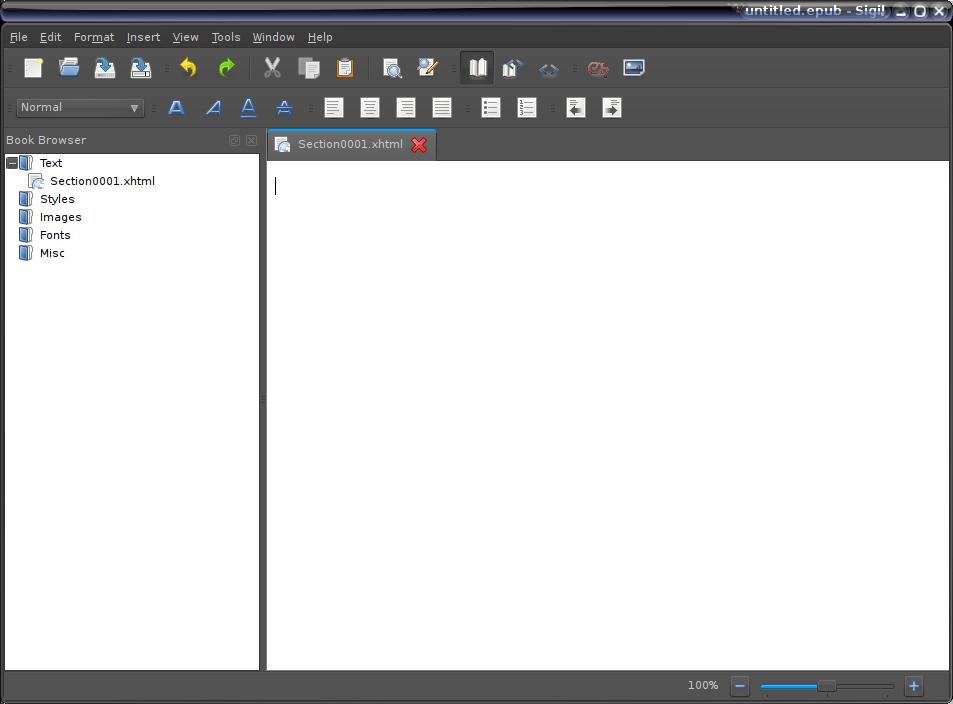This screenshot has height=704, width=953.
Task: Click the zoom in plus button
Action: (x=913, y=686)
